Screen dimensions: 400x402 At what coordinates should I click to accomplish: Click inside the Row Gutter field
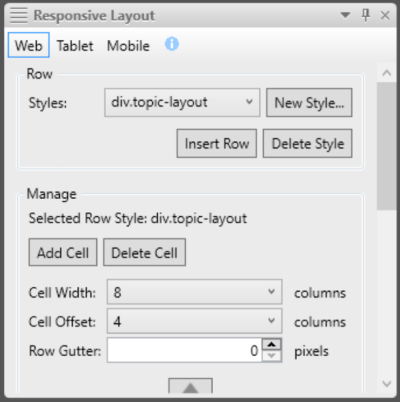coord(184,350)
